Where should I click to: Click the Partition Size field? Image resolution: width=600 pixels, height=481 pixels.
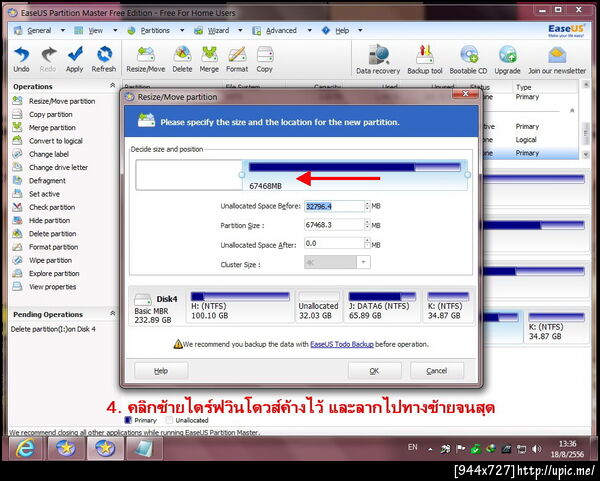click(334, 225)
